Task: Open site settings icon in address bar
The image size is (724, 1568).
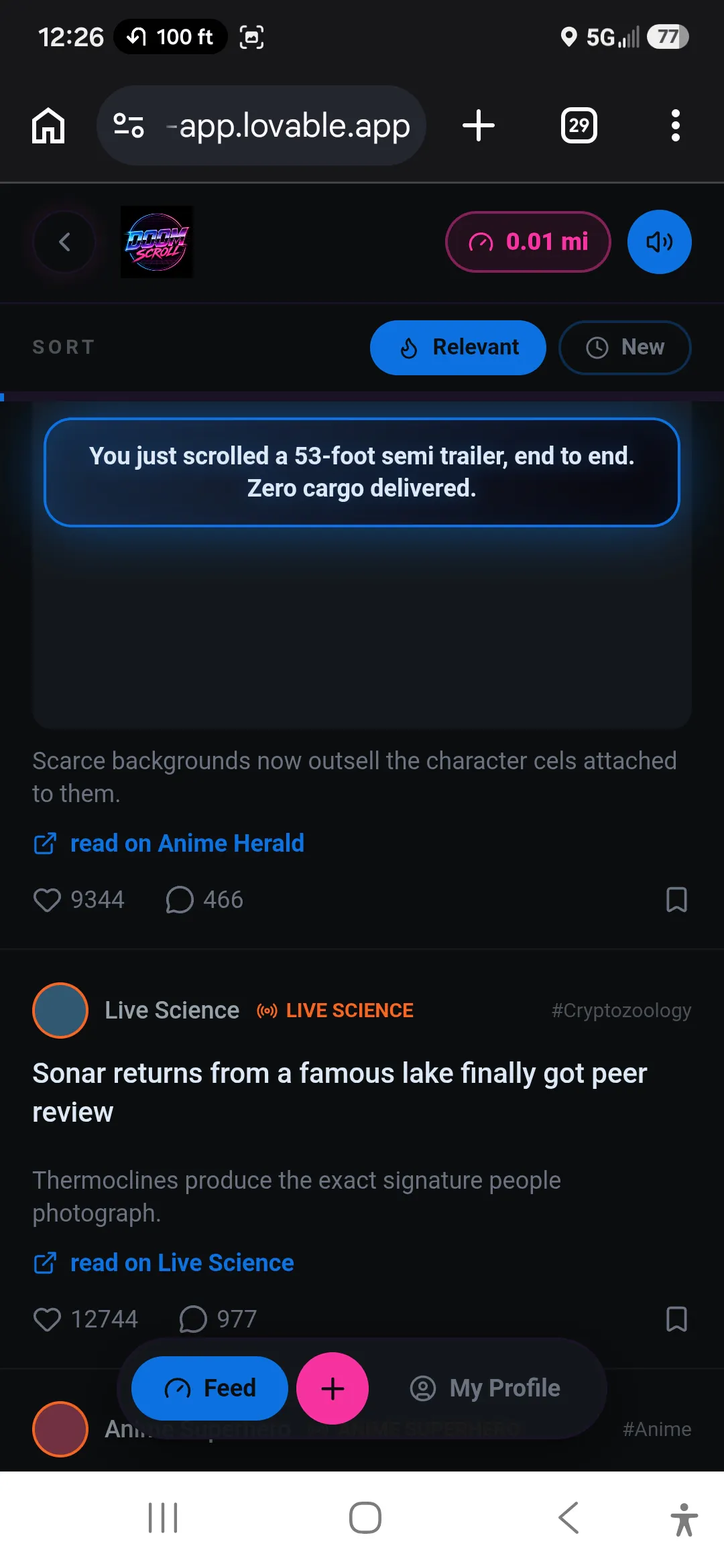Action: pyautogui.click(x=129, y=125)
